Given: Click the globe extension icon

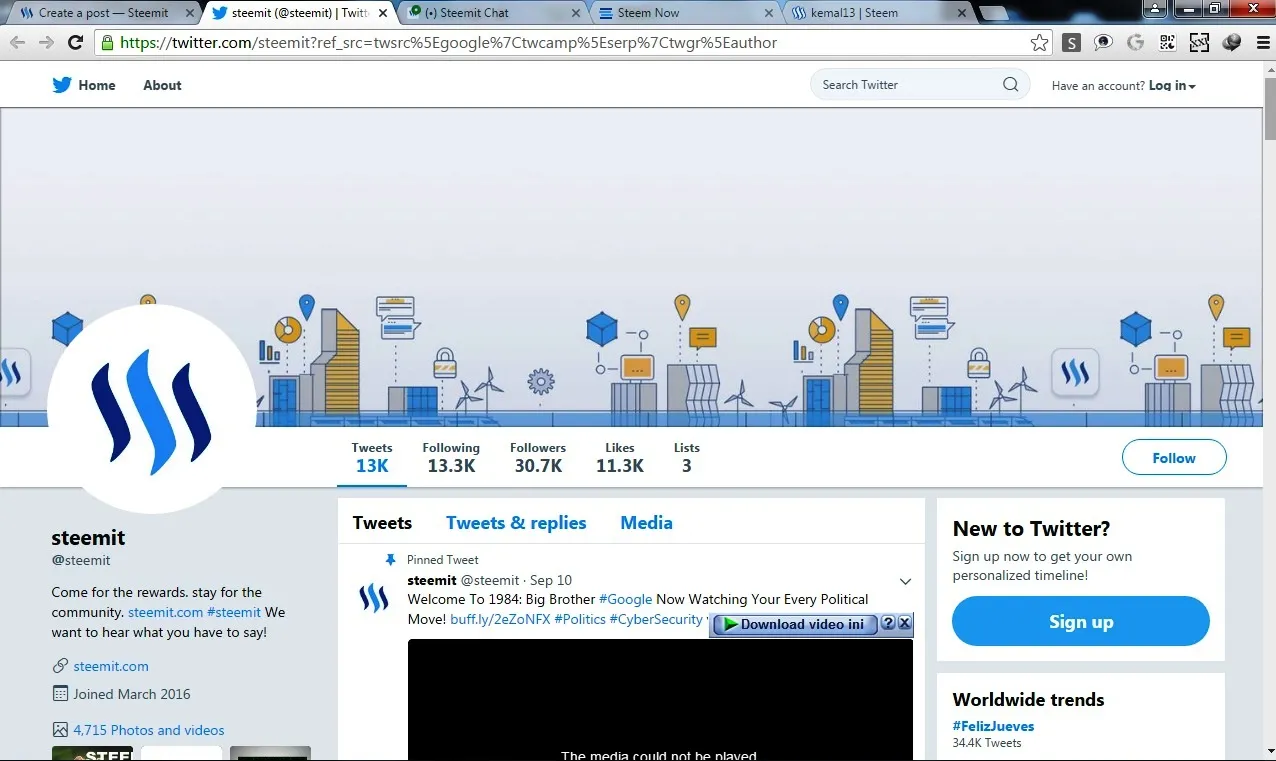Looking at the screenshot, I should click(x=1232, y=43).
